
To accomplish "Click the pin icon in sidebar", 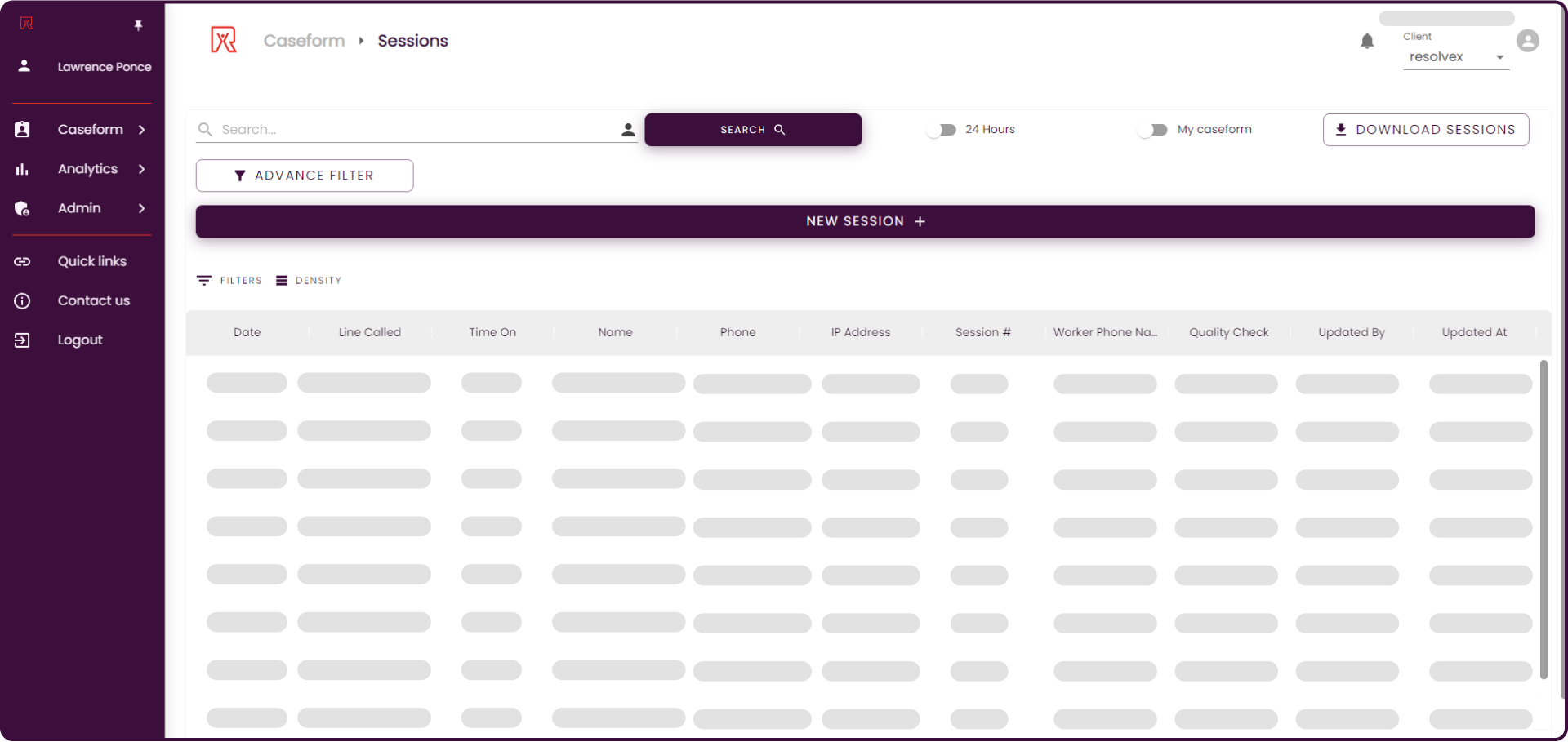I will click(138, 25).
